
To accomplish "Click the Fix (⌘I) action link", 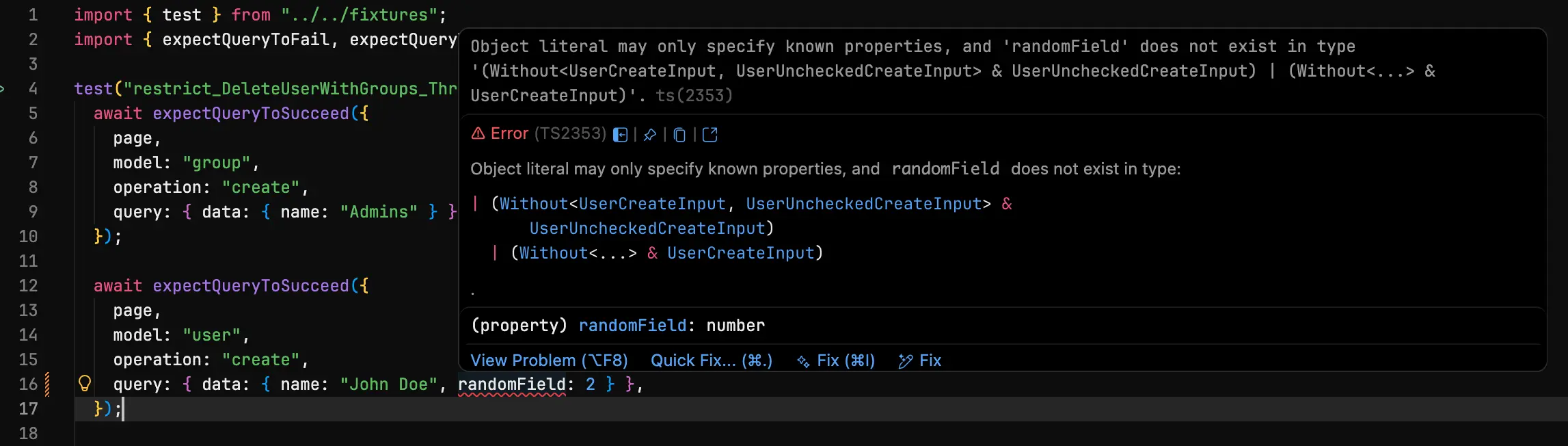I will 846,360.
